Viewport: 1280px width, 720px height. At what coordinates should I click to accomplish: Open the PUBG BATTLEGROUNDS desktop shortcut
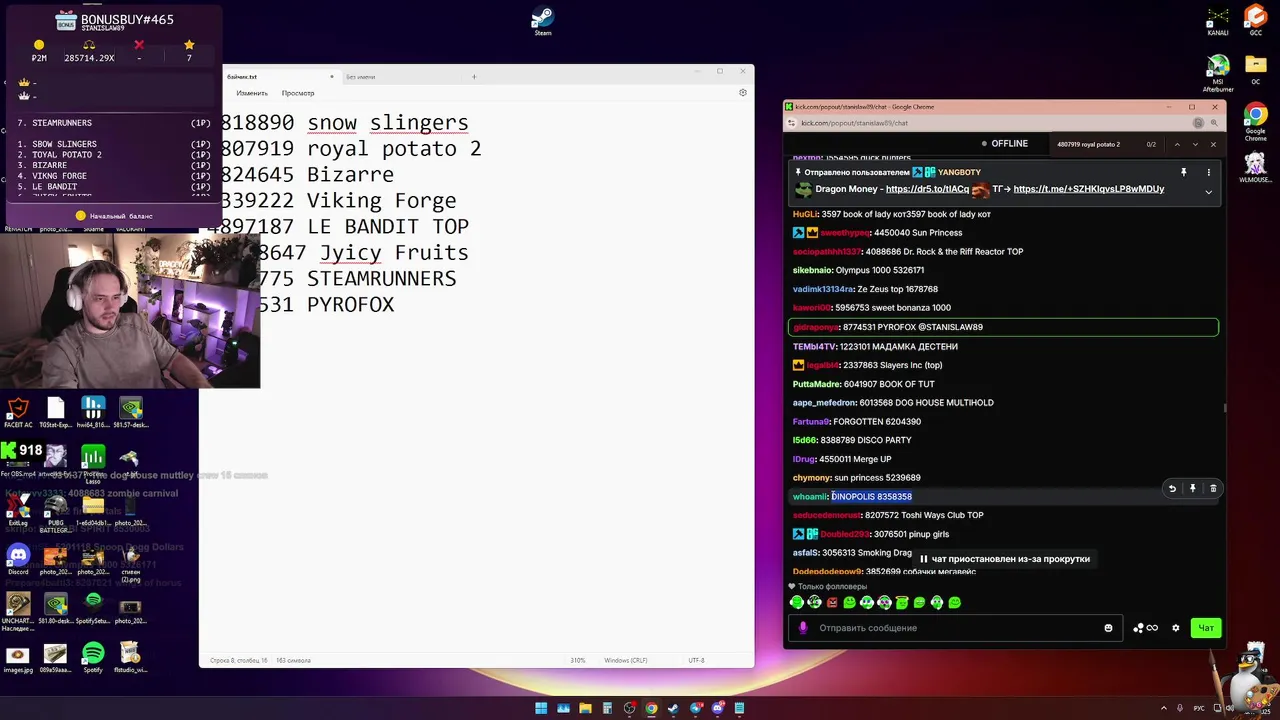click(x=56, y=512)
